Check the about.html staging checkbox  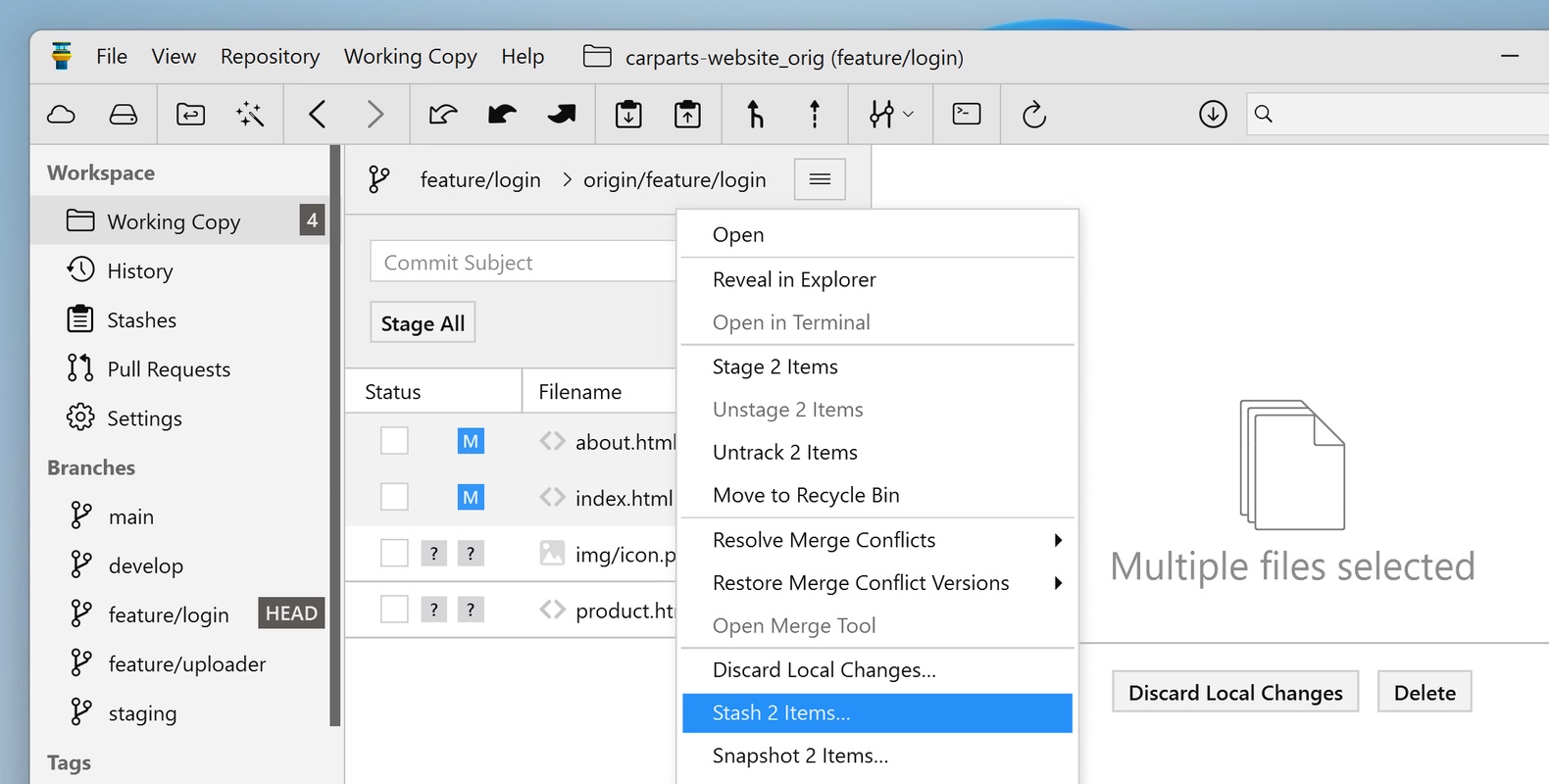(394, 441)
